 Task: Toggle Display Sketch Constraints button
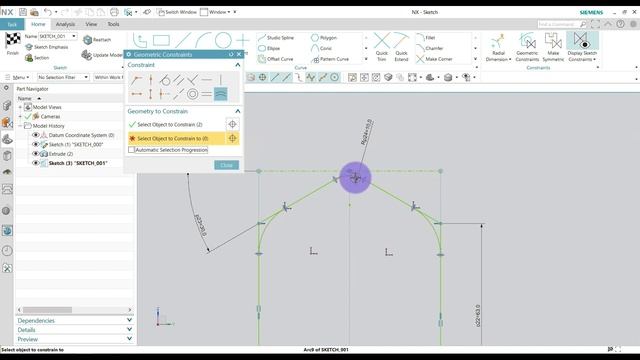(582, 47)
